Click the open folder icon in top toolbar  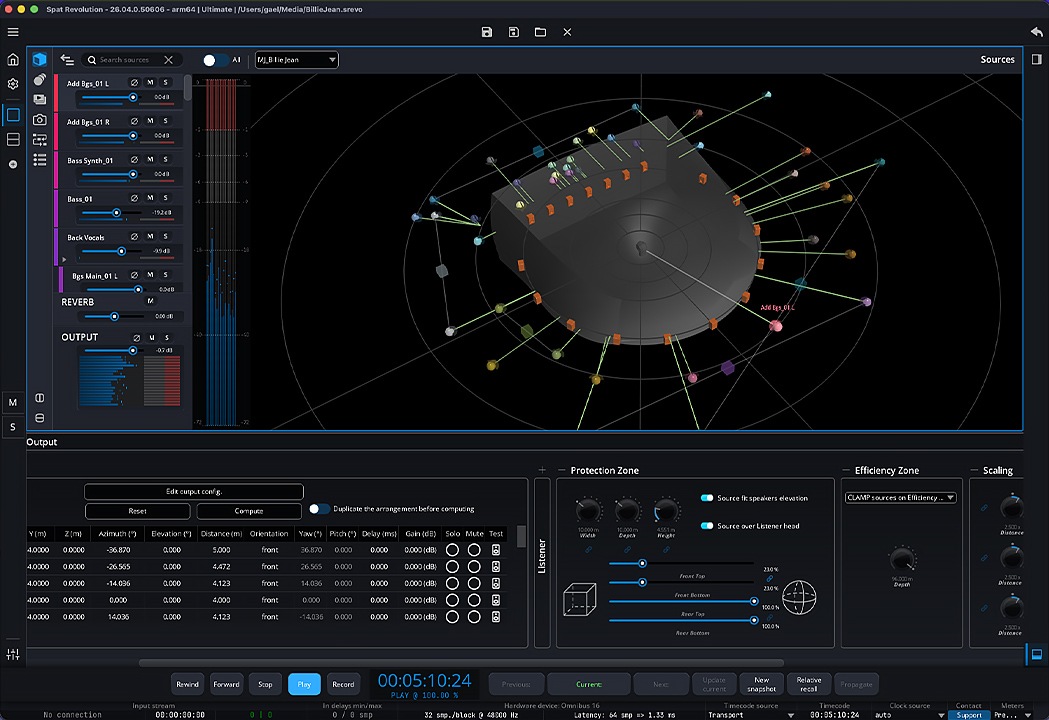coord(540,32)
